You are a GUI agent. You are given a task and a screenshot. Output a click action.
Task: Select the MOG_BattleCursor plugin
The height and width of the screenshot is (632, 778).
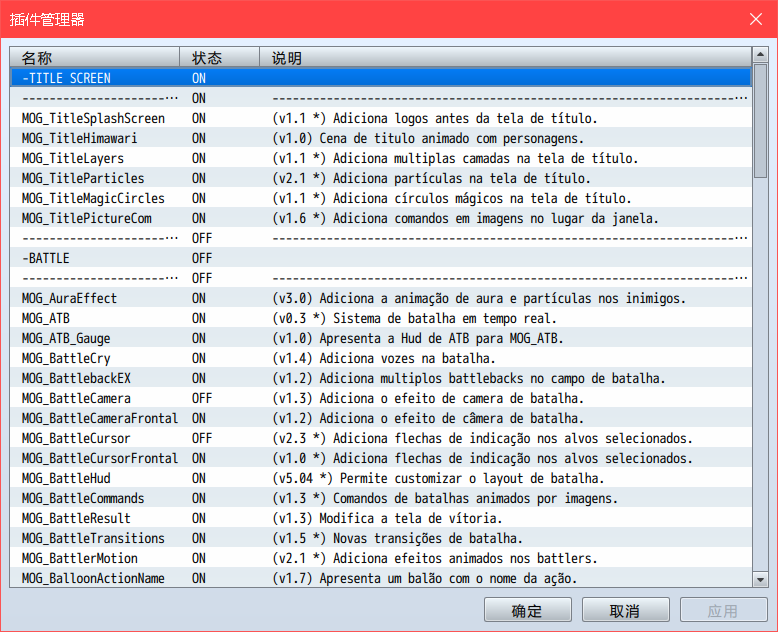click(x=381, y=438)
